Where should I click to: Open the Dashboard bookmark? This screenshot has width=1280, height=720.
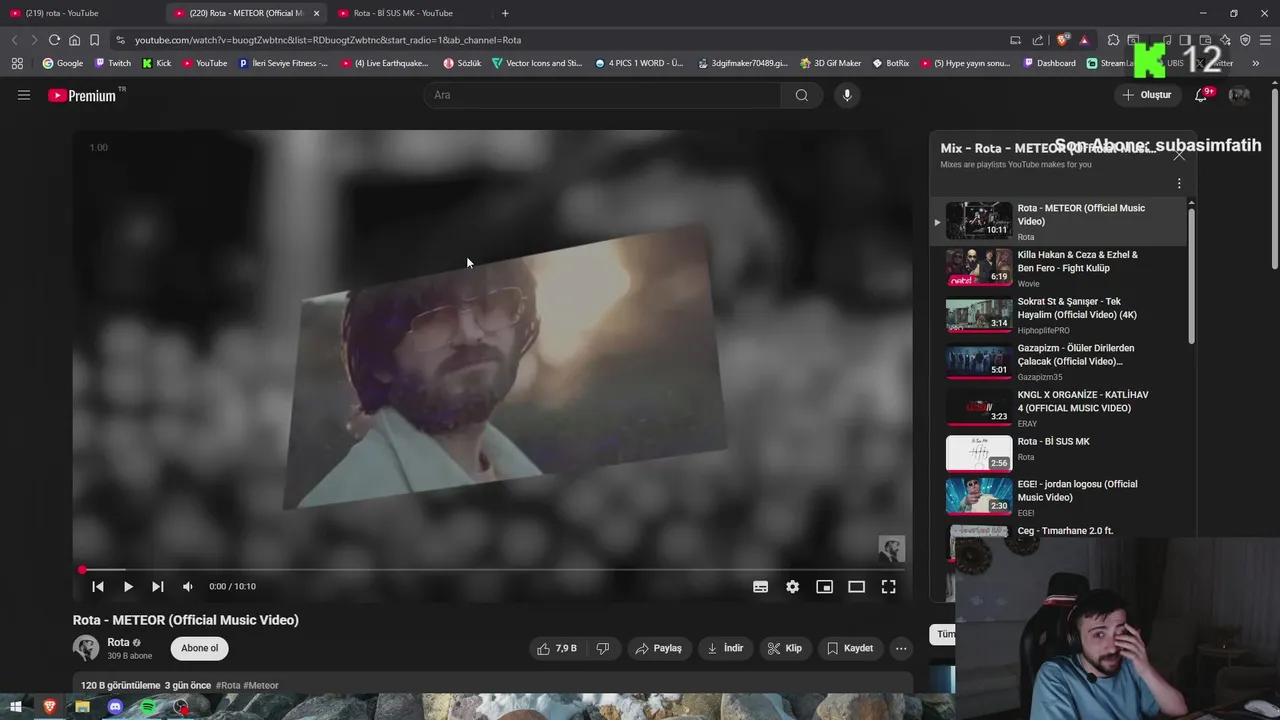click(x=1050, y=63)
